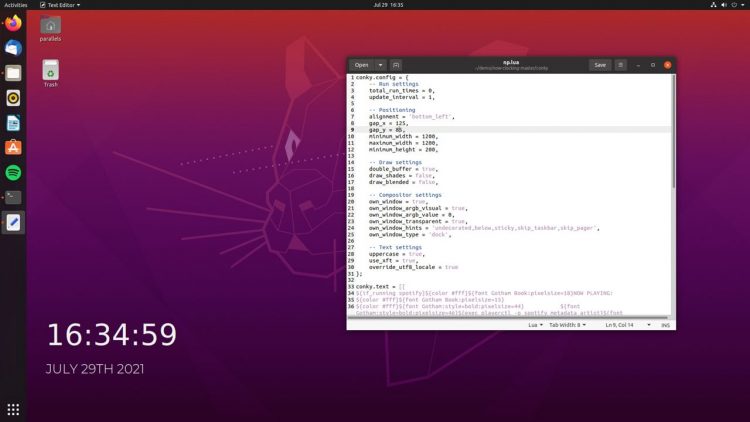Open Ubuntu Software store icon
Screen dimensions: 750x422
tap(13, 148)
